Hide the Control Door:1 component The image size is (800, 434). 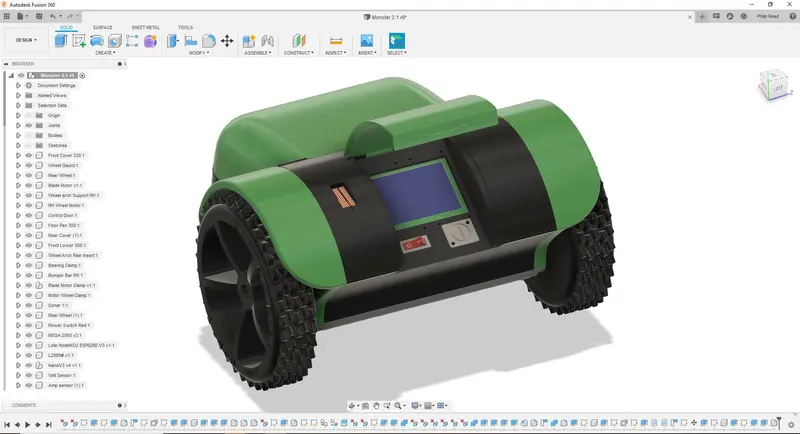click(29, 215)
